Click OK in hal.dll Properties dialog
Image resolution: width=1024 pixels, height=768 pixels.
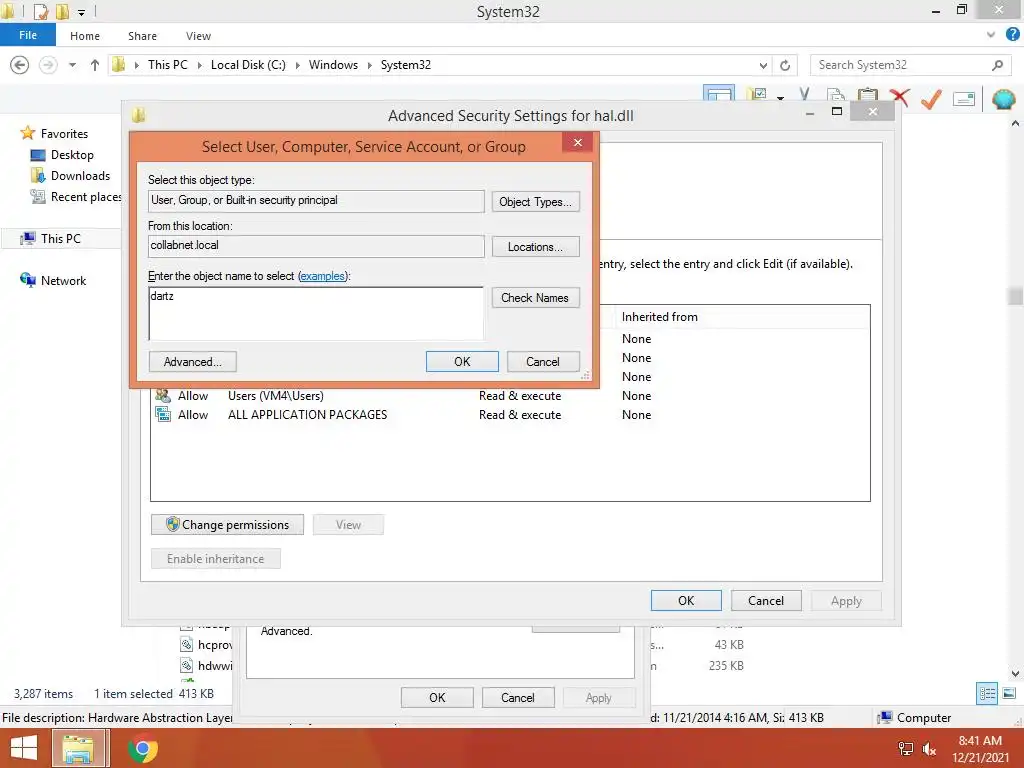pyautogui.click(x=438, y=697)
